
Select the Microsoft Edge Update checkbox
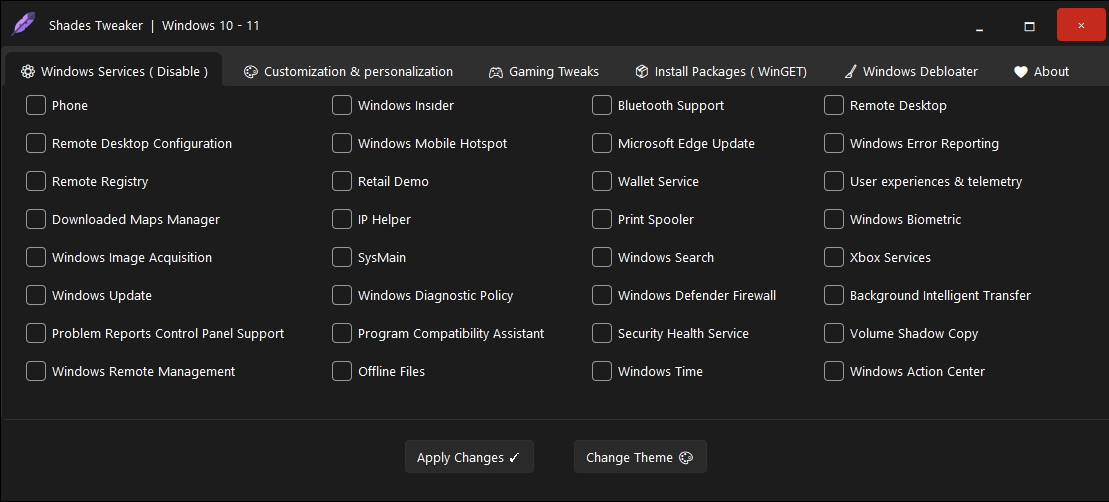pos(602,143)
